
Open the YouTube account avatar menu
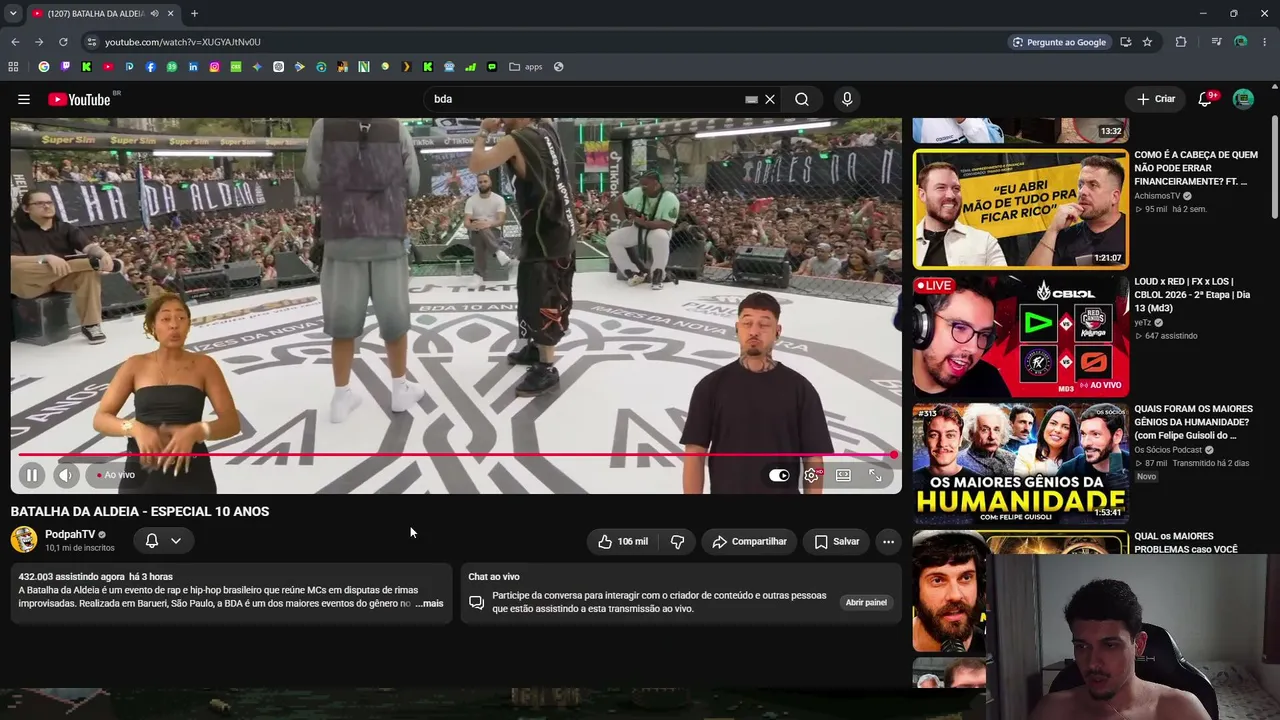[1243, 99]
